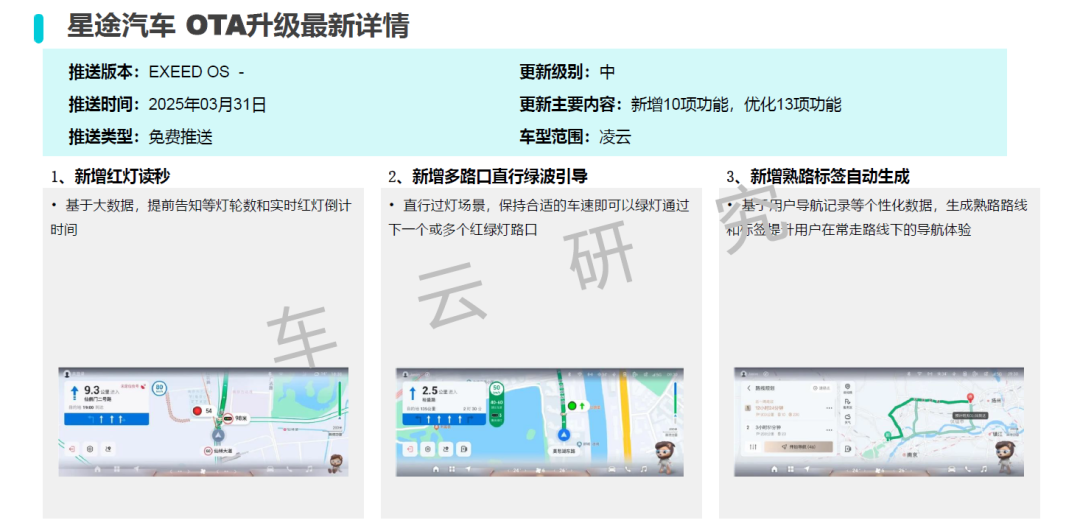Screen dimensions: 1080x523
Task: Tap profile avatar in red-light countdown screenshot
Action: (67, 374)
